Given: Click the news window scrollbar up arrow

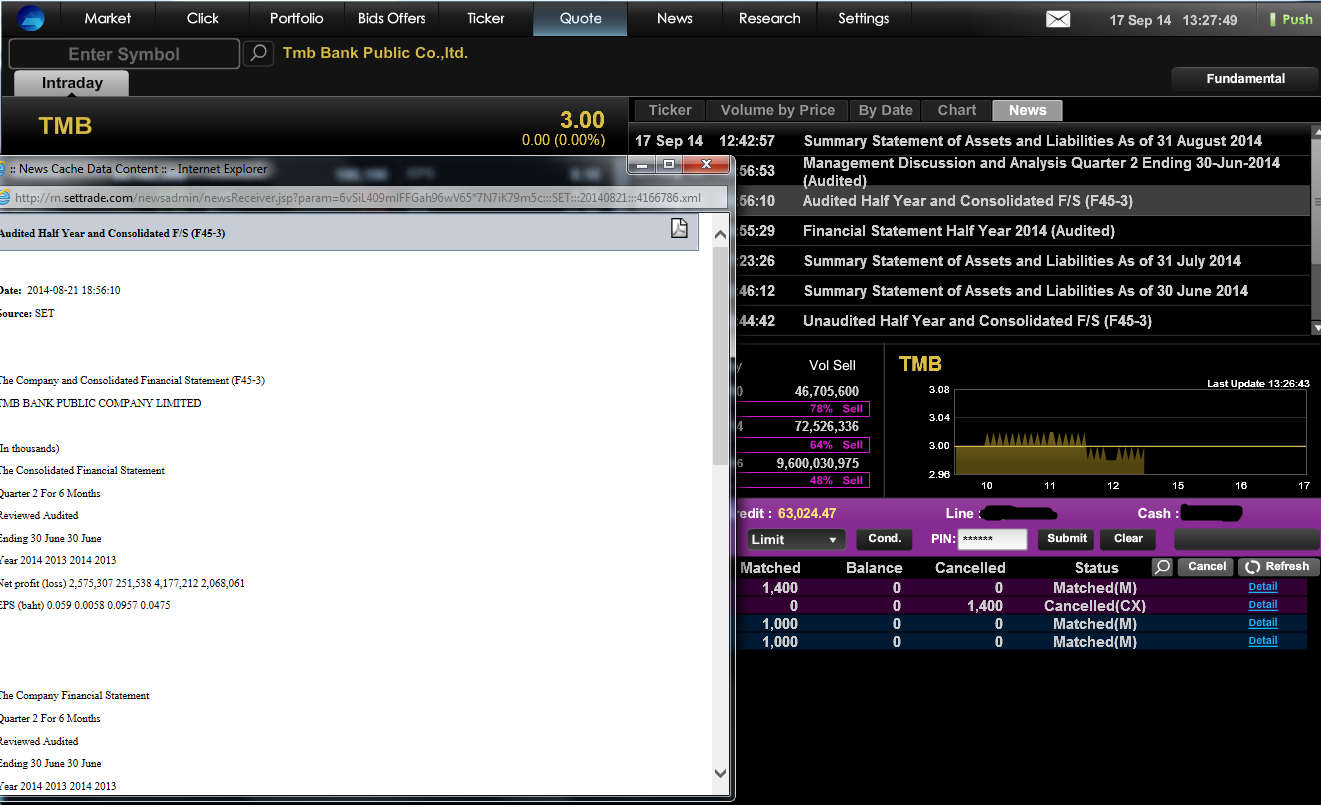Looking at the screenshot, I should click(x=720, y=233).
